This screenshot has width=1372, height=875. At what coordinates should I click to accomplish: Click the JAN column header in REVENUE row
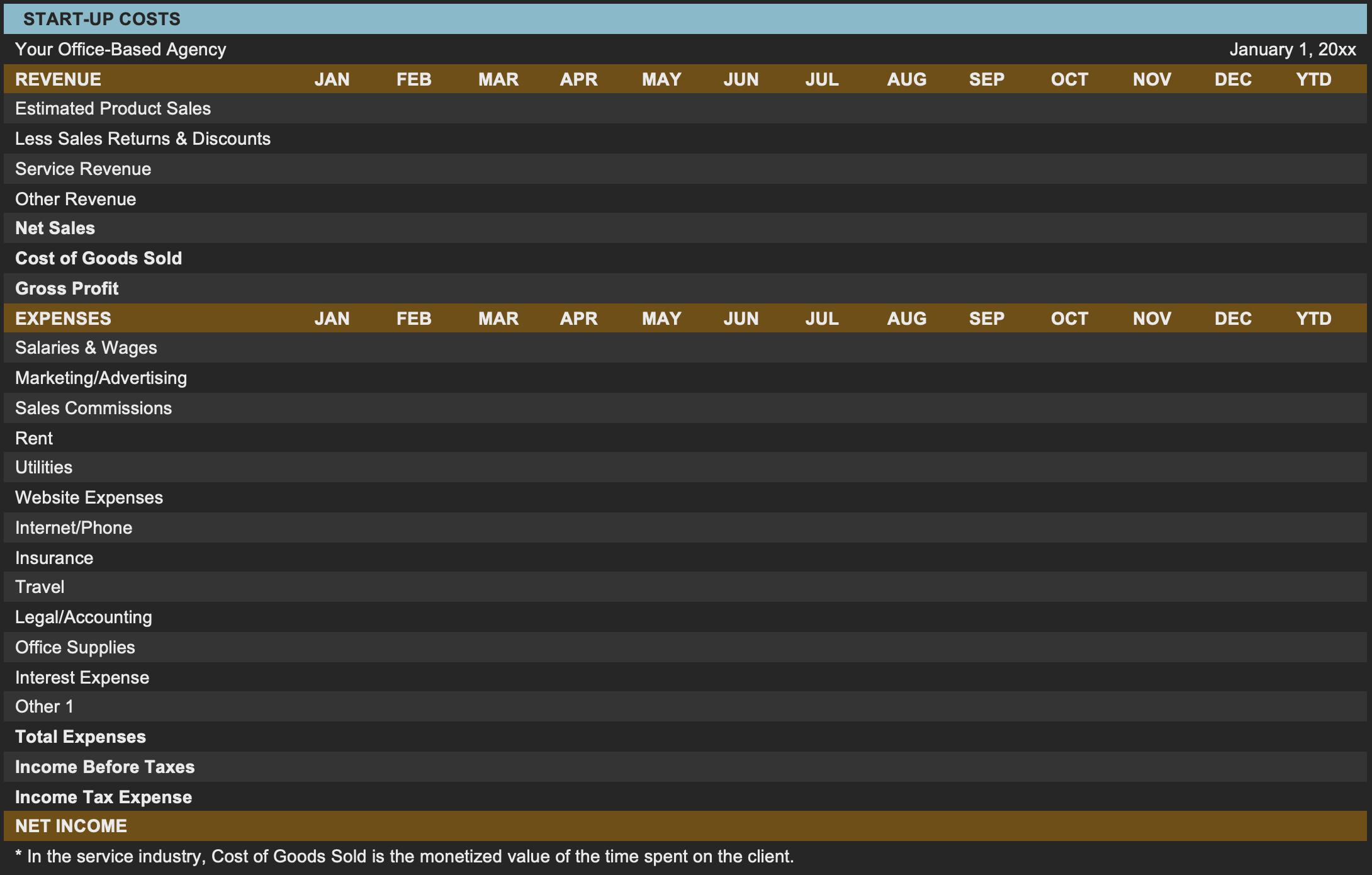(x=332, y=79)
